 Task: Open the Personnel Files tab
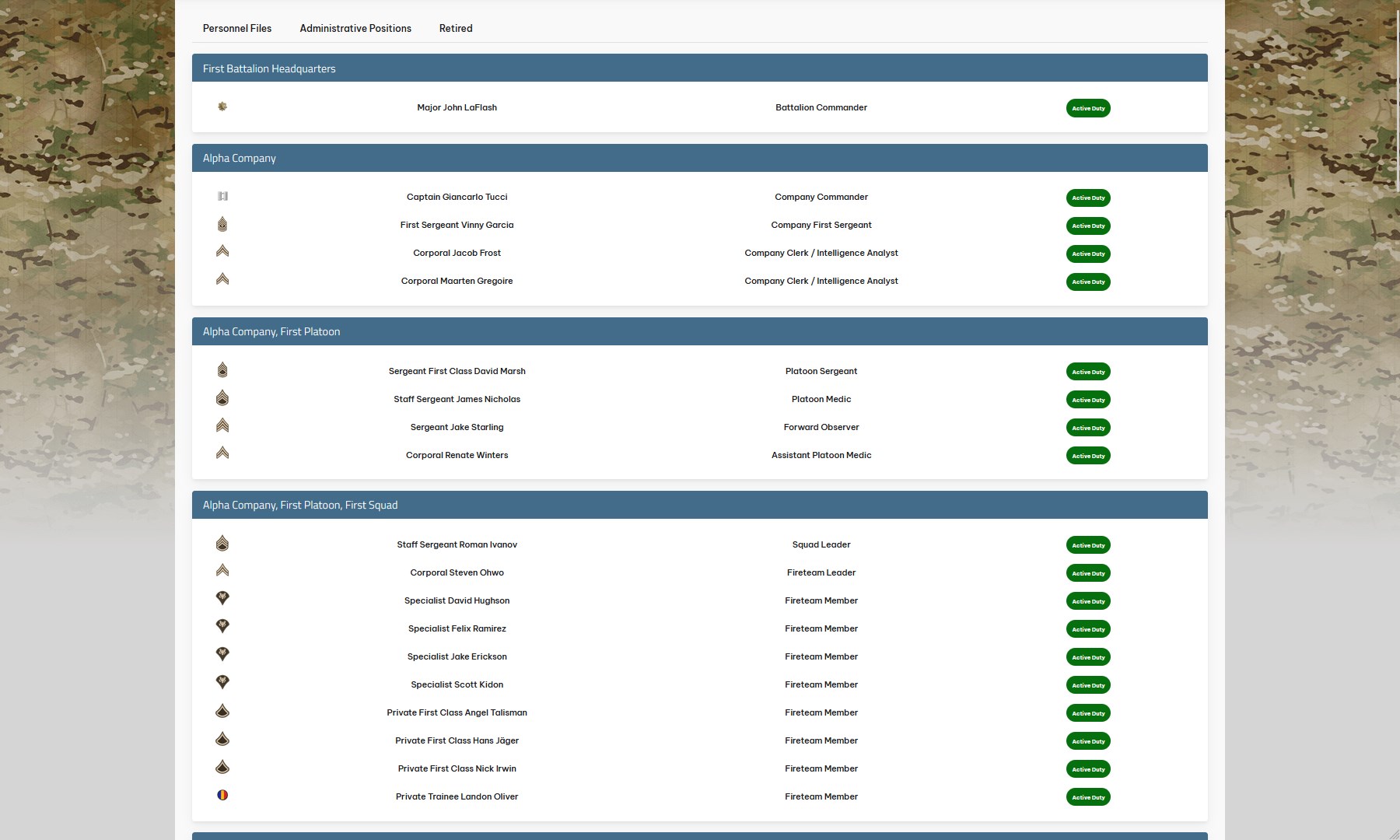coord(237,28)
